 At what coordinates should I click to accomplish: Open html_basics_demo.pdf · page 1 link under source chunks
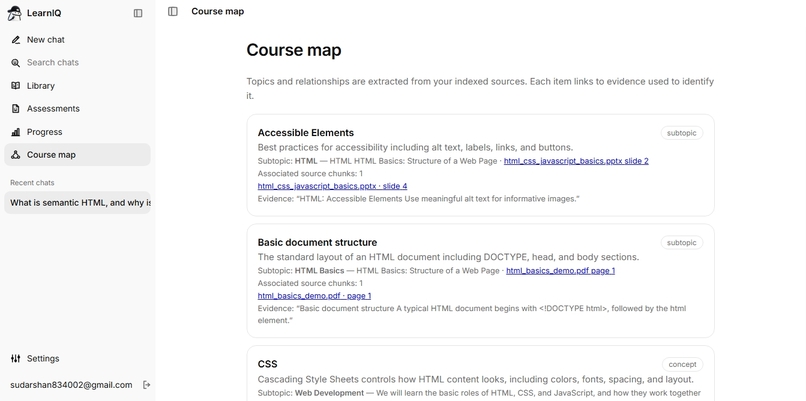pos(314,296)
